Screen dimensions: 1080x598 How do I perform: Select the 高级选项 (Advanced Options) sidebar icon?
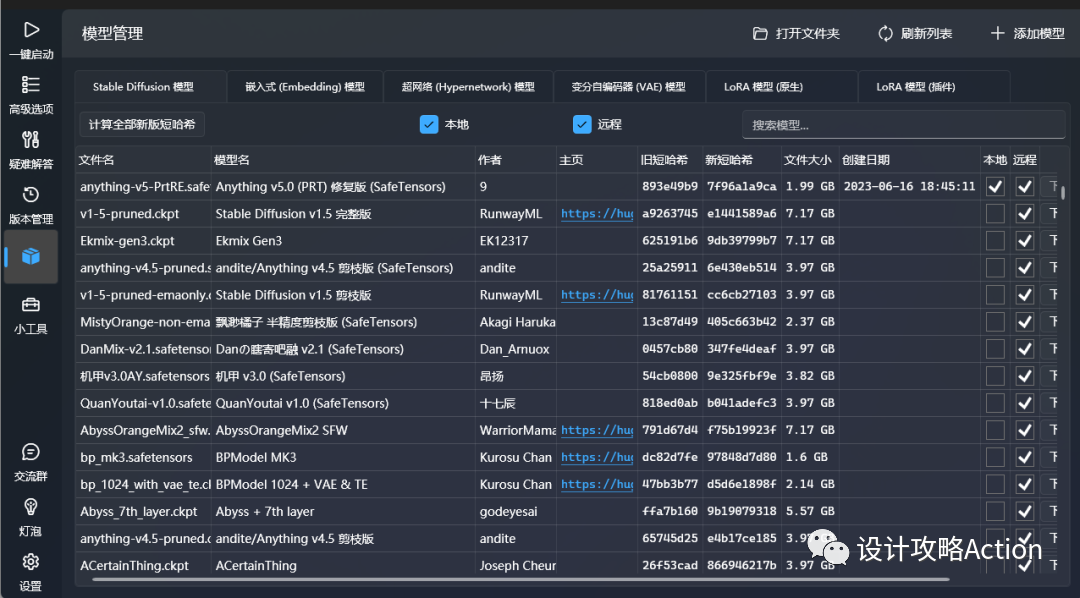[30, 95]
